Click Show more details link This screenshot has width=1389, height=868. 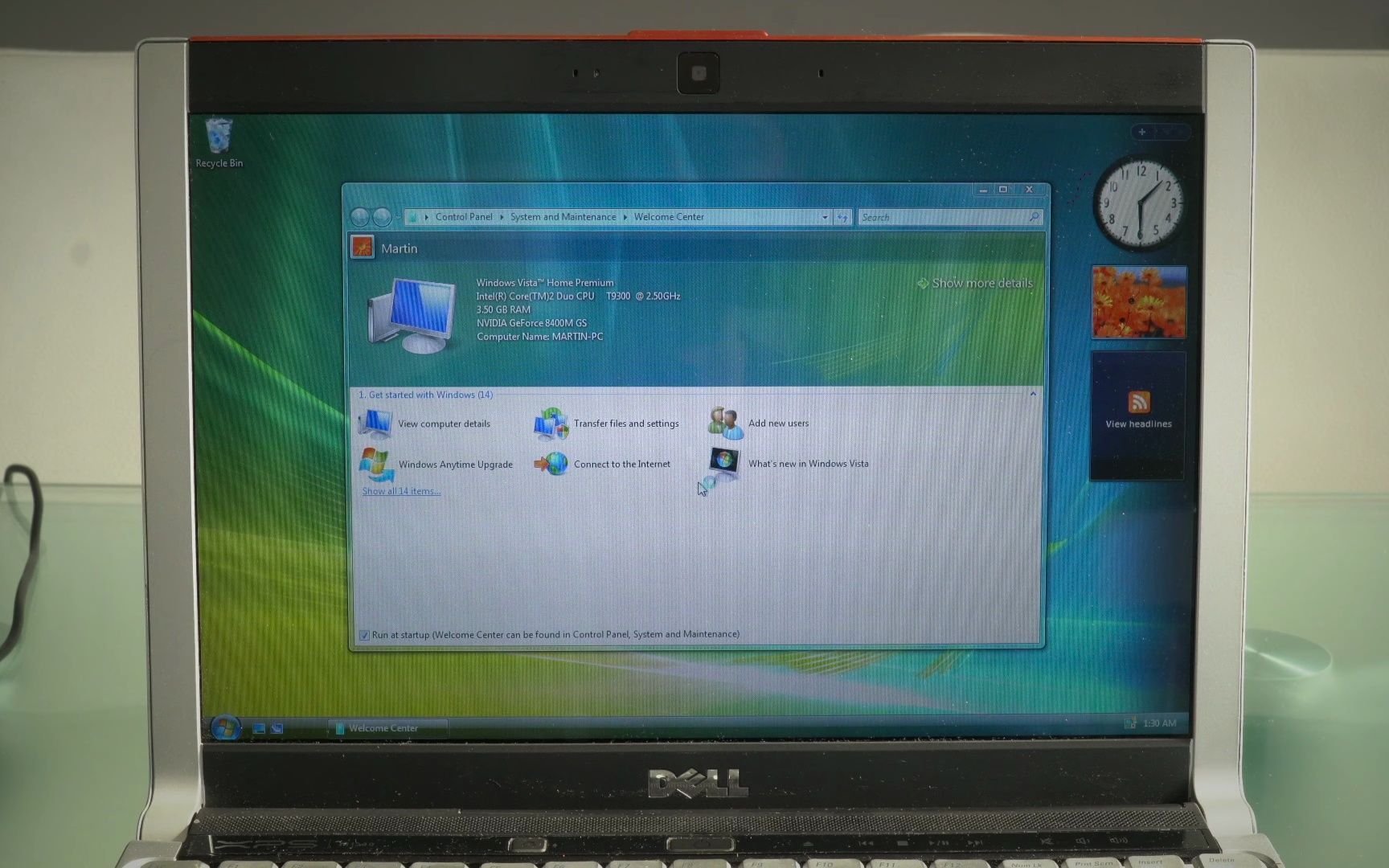point(975,283)
